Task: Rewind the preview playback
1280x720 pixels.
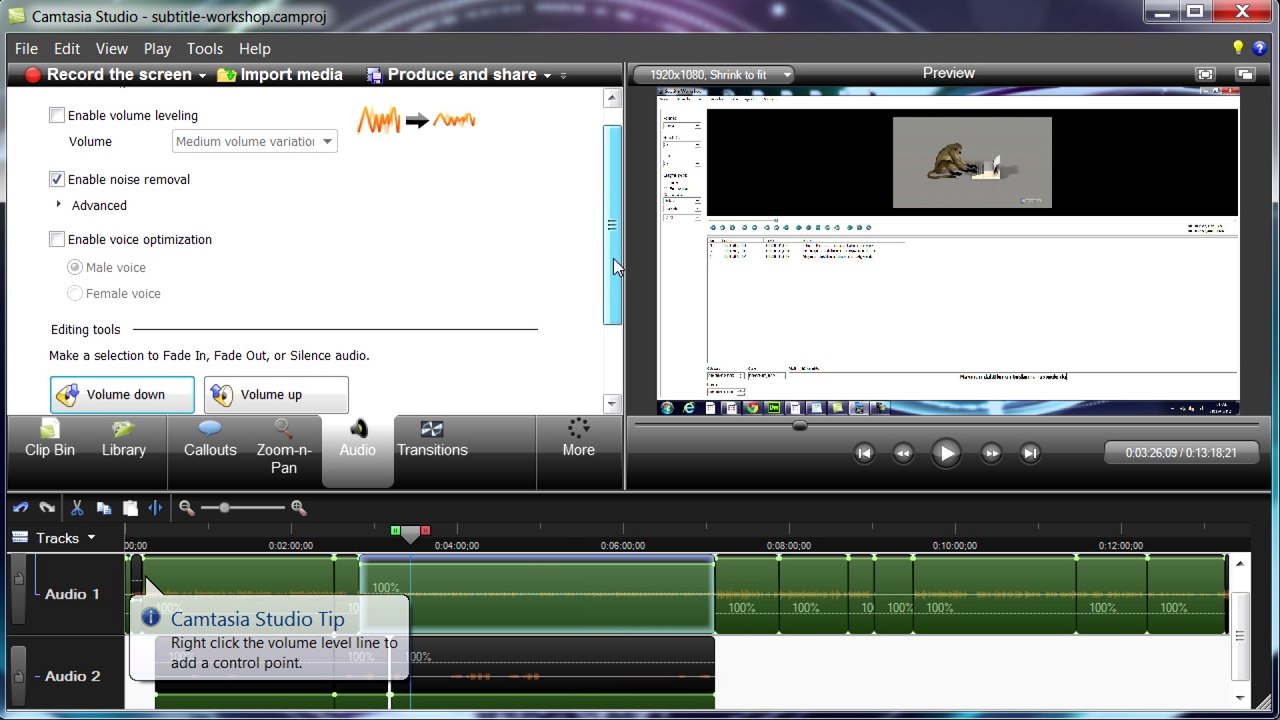Action: pyautogui.click(x=903, y=453)
